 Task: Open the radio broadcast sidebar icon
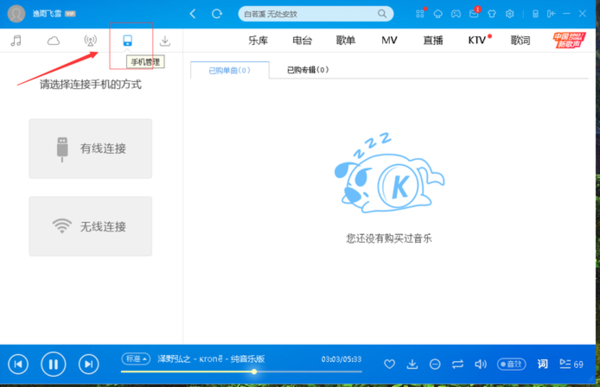[x=90, y=40]
